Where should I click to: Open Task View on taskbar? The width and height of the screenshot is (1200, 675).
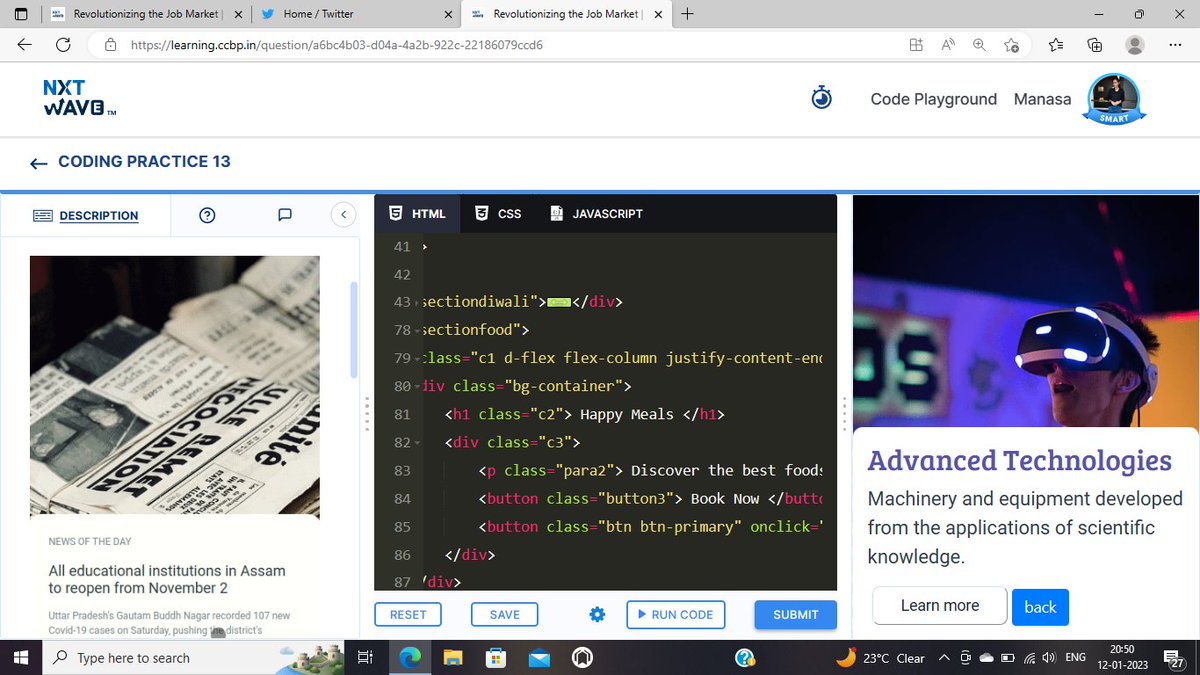(x=365, y=657)
